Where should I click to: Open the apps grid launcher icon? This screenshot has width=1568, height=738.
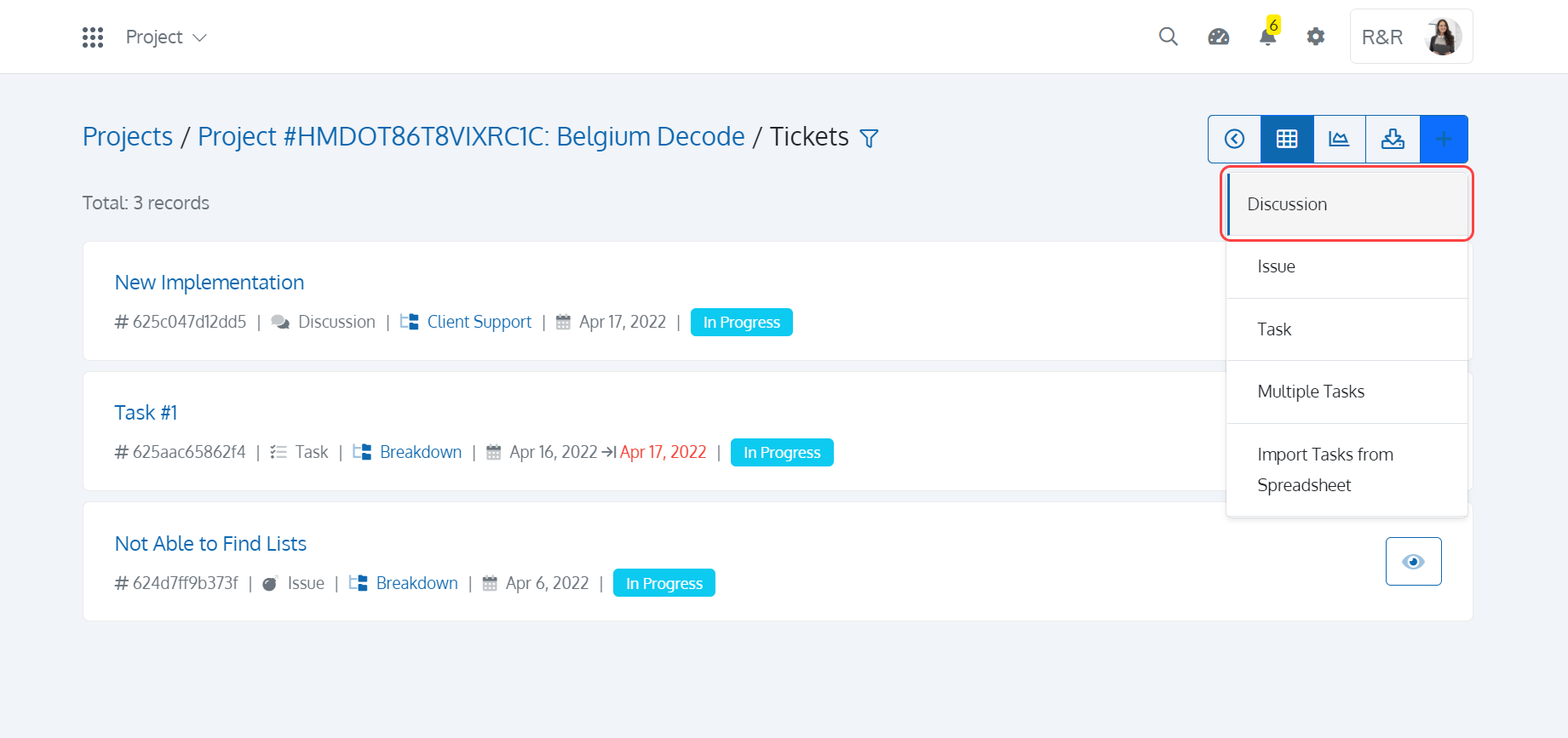93,37
